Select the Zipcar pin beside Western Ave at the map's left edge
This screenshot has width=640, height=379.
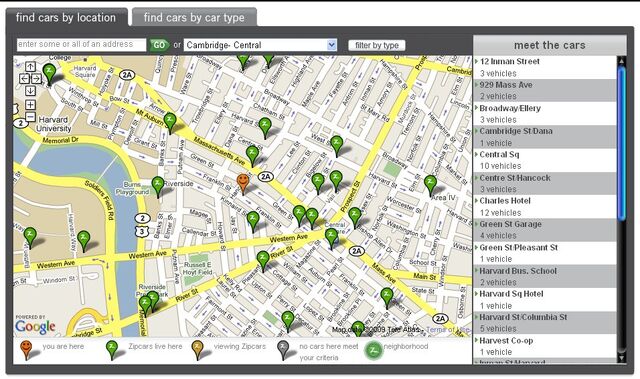(x=30, y=237)
